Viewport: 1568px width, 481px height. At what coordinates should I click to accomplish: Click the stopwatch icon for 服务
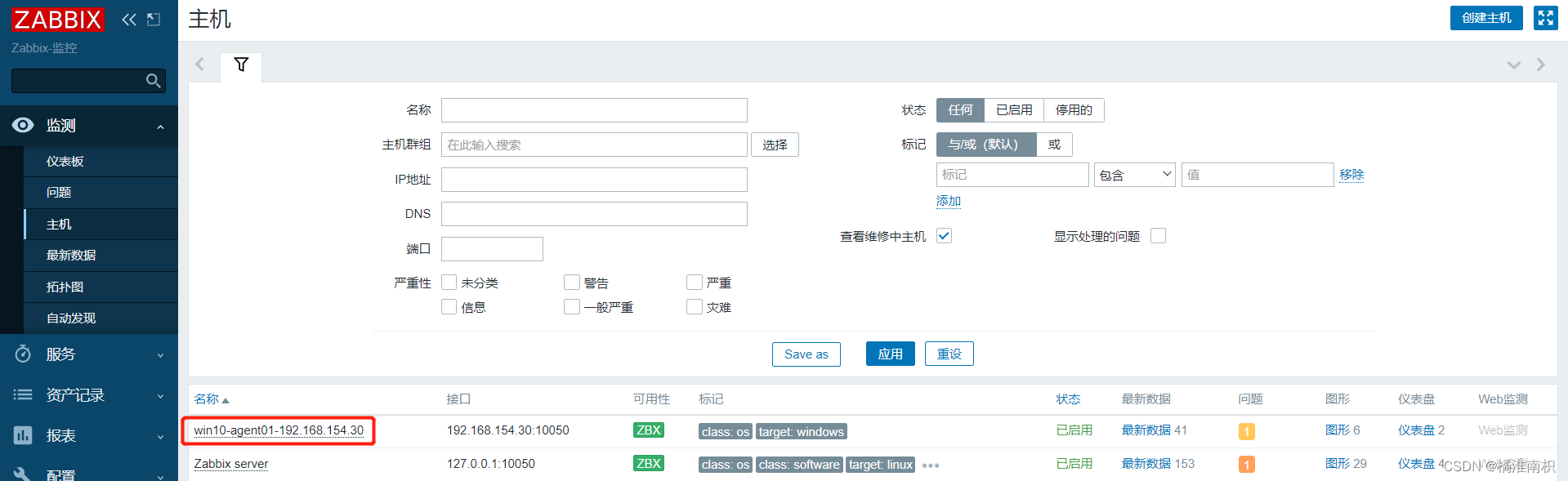(23, 354)
